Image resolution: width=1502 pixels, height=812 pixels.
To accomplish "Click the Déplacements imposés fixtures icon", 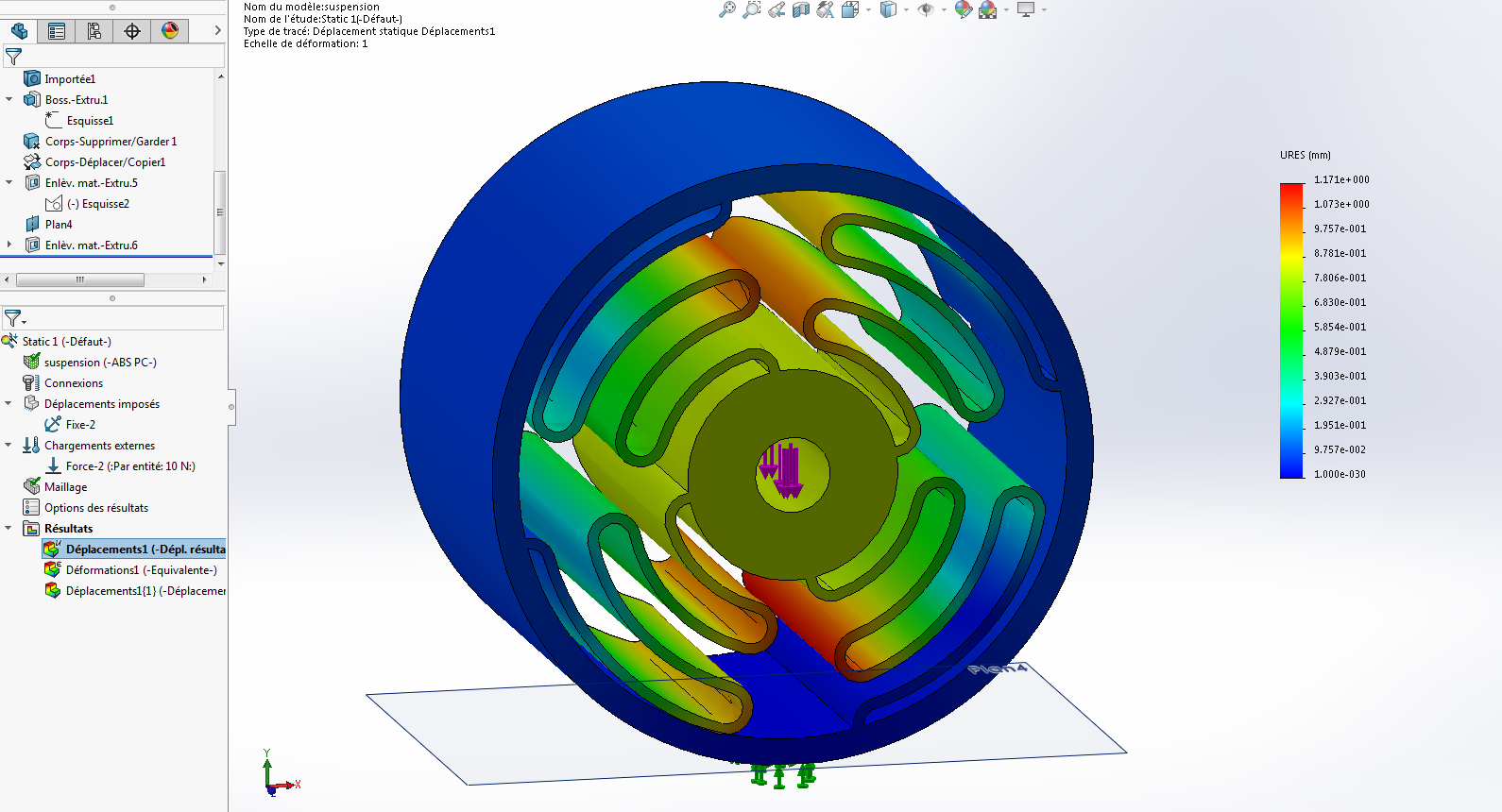I will click(x=32, y=404).
